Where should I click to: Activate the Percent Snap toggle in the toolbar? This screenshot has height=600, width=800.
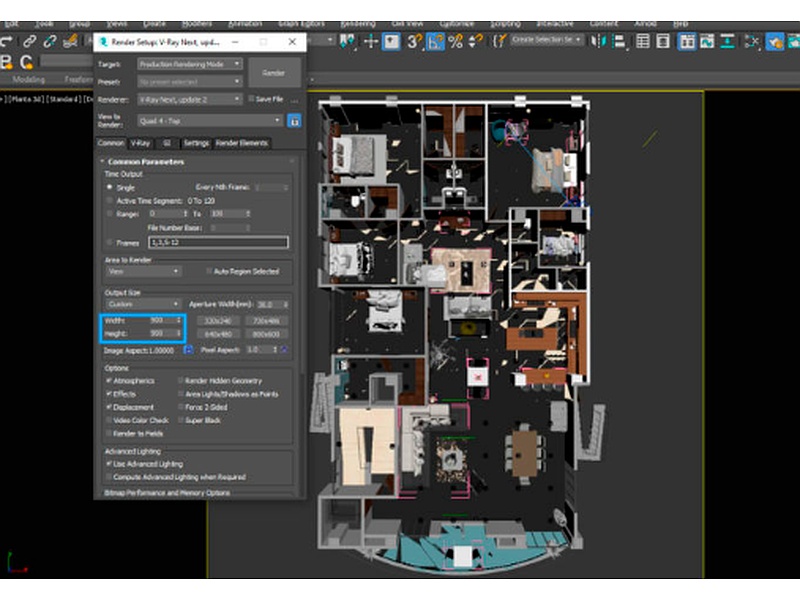(x=456, y=41)
